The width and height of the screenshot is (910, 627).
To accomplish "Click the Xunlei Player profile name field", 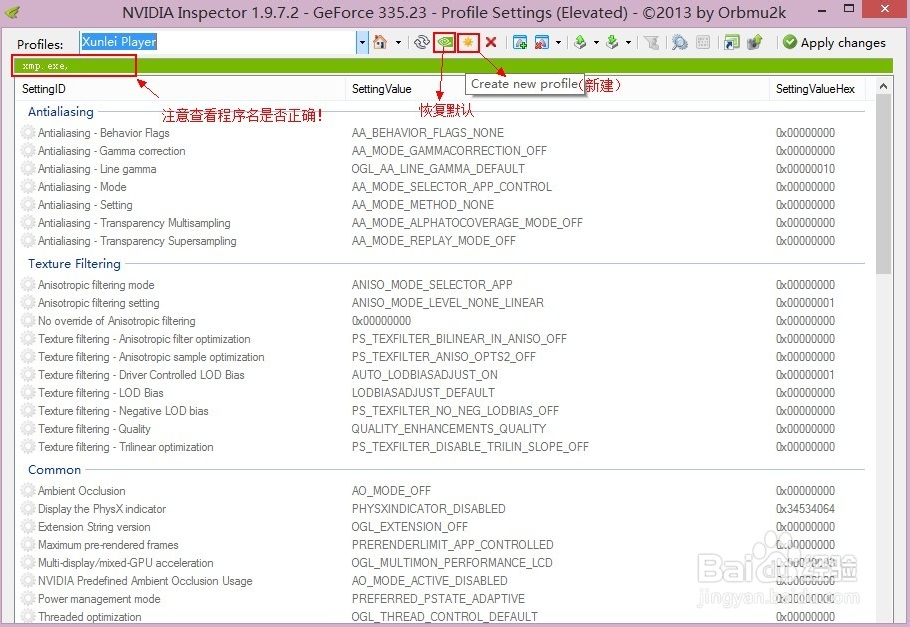I will [218, 42].
